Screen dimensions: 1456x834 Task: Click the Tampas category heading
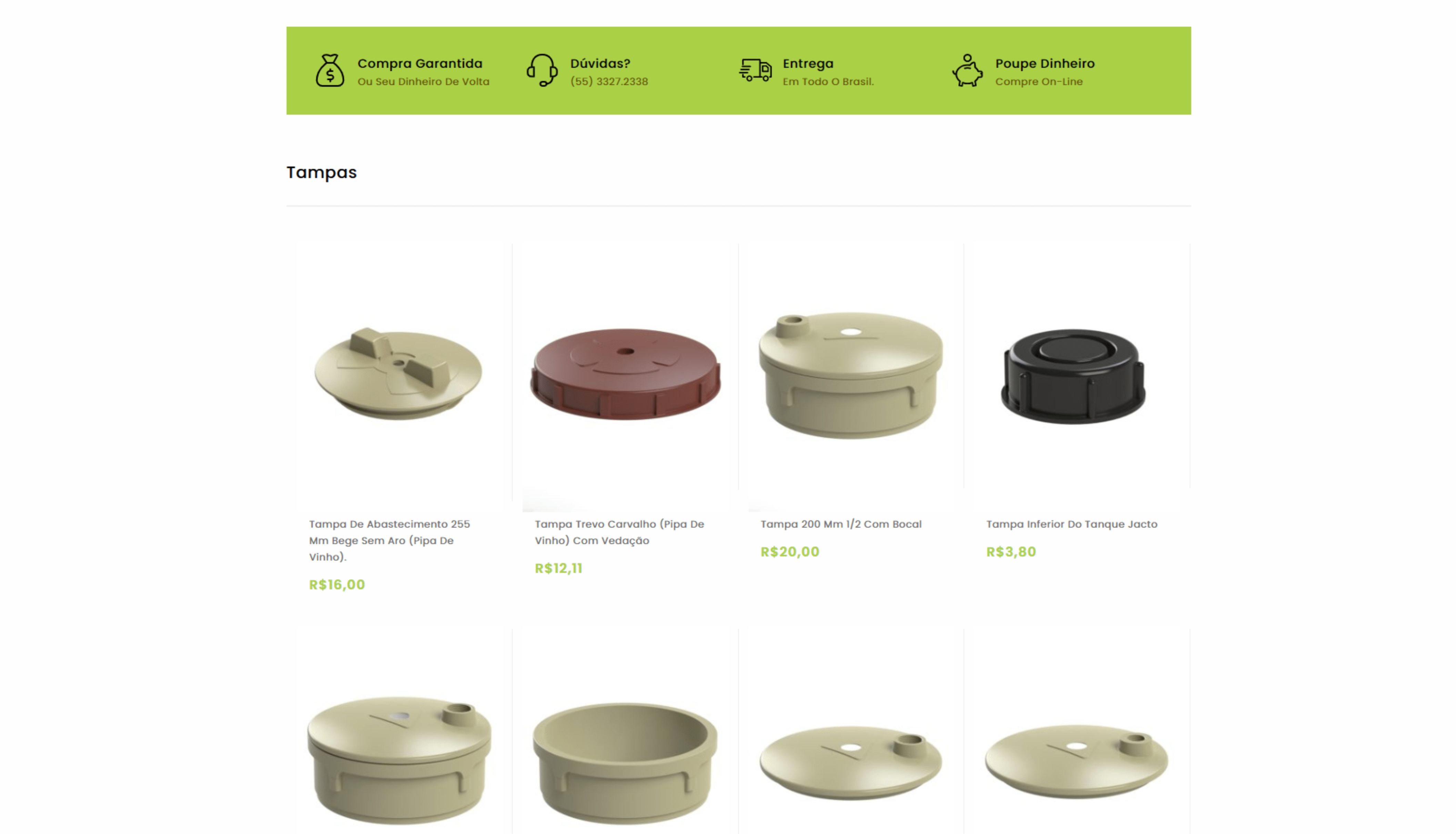pyautogui.click(x=322, y=172)
